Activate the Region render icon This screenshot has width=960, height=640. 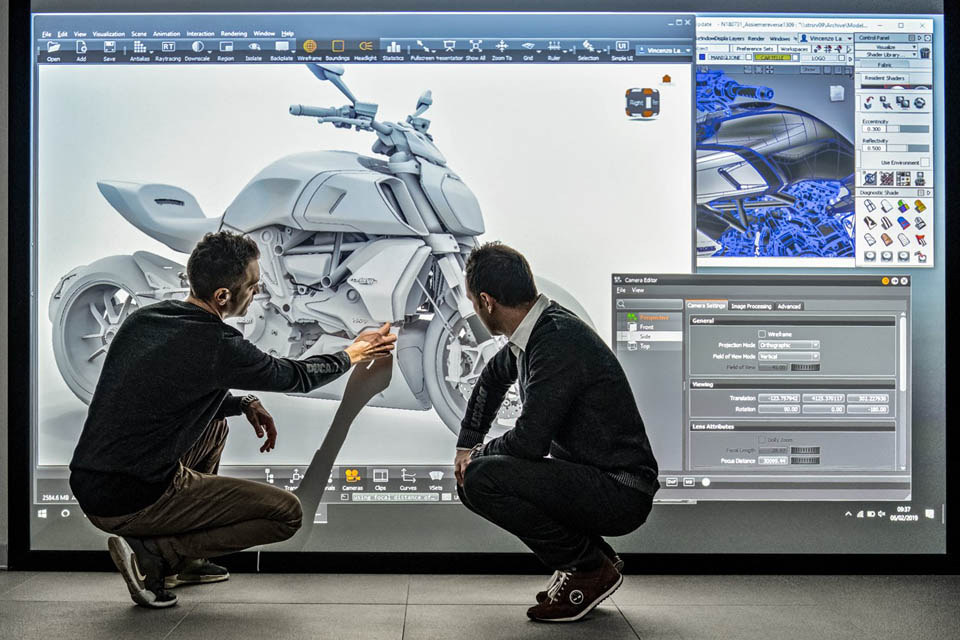[x=226, y=47]
